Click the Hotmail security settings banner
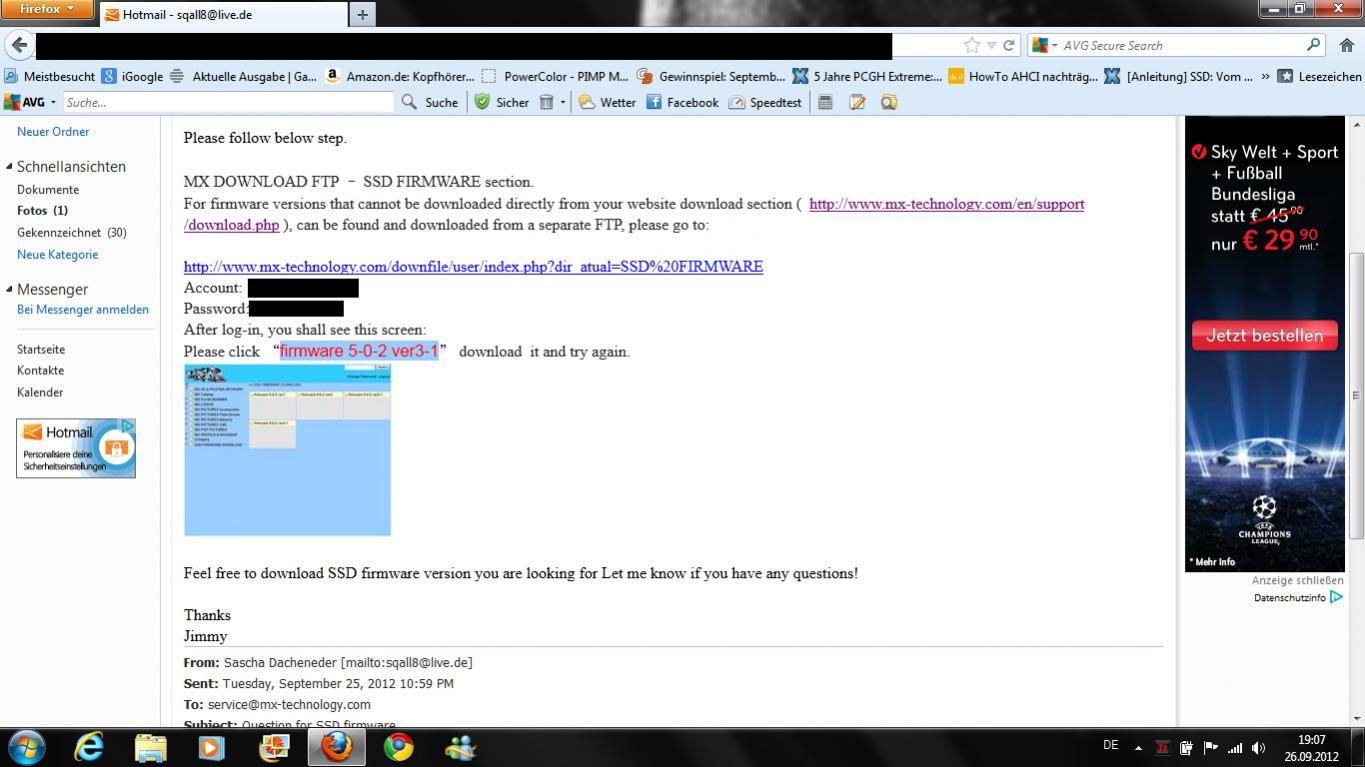This screenshot has width=1365, height=767. point(76,448)
